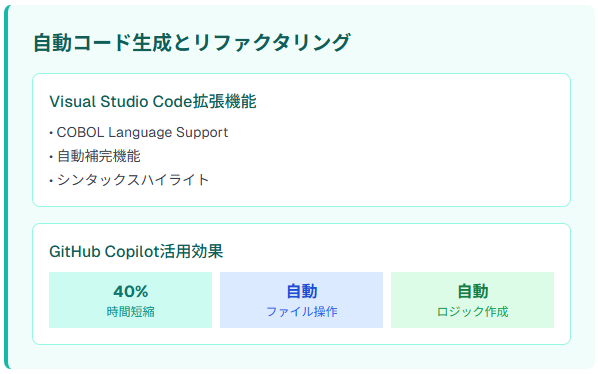The width and height of the screenshot is (598, 374).
Task: Open the 40% 時間短縮 stat tile
Action: [x=130, y=300]
